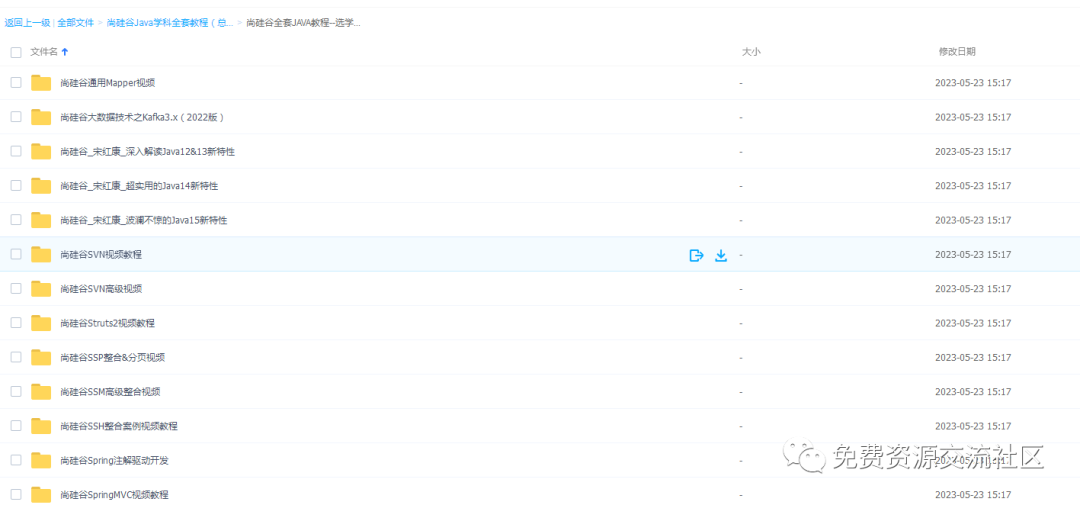Sort by the 文件名 column header
The width and height of the screenshot is (1080, 505).
(44, 52)
